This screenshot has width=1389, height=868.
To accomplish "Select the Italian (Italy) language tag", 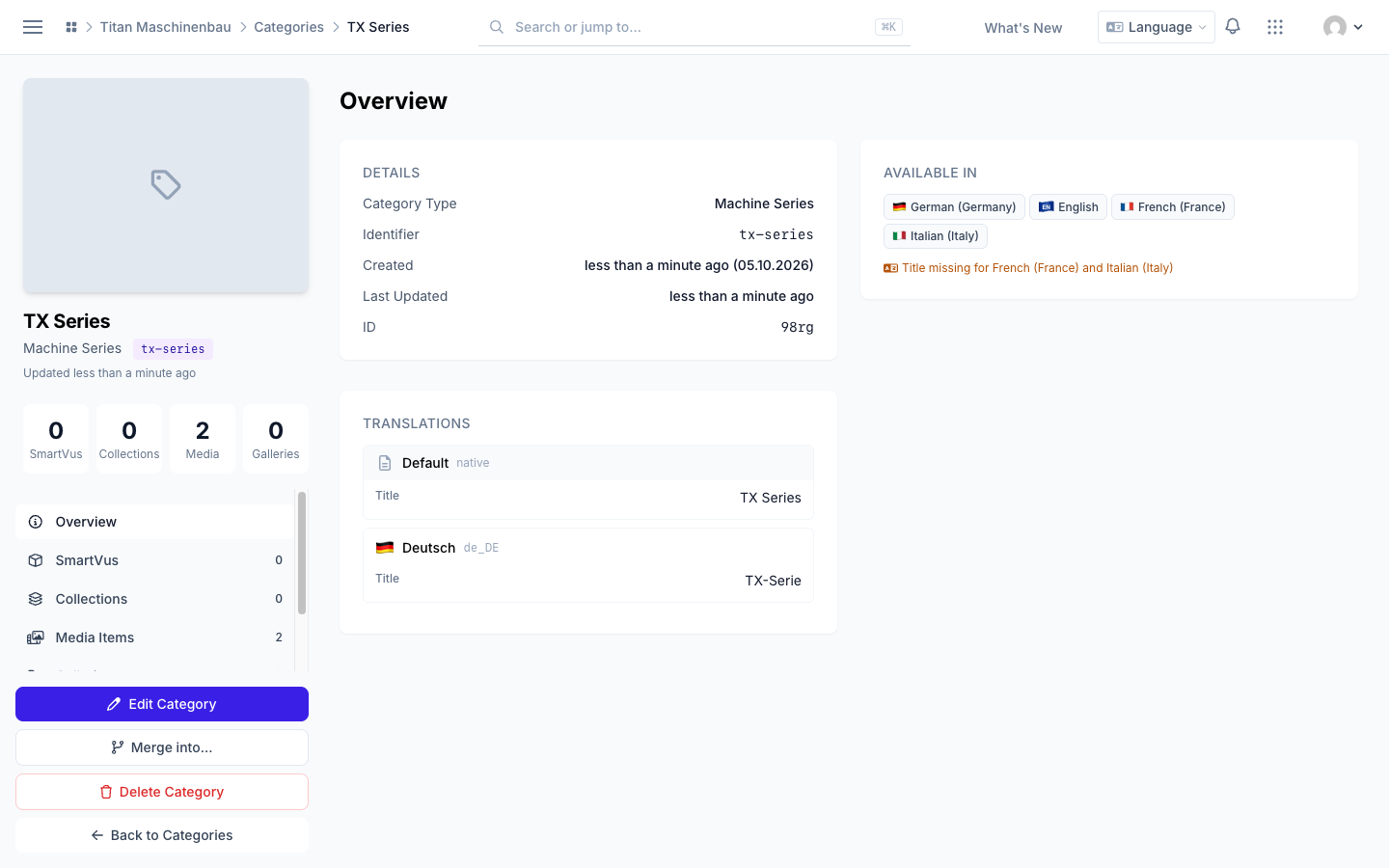I will point(936,236).
